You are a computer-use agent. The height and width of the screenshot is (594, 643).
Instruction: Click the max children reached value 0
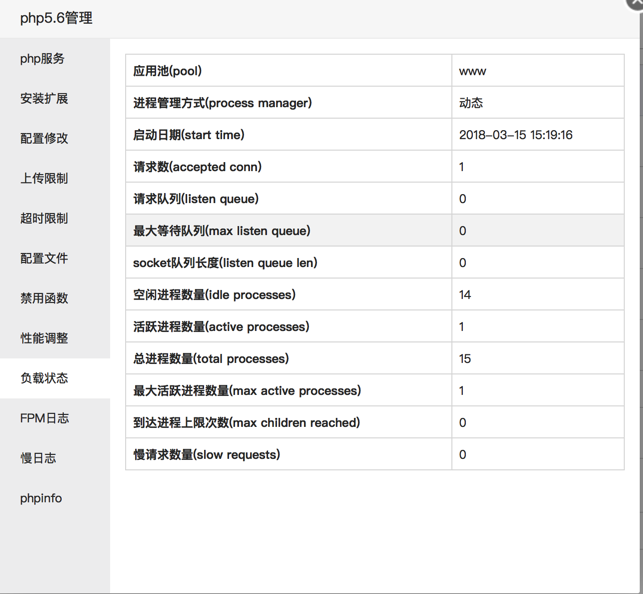[463, 423]
